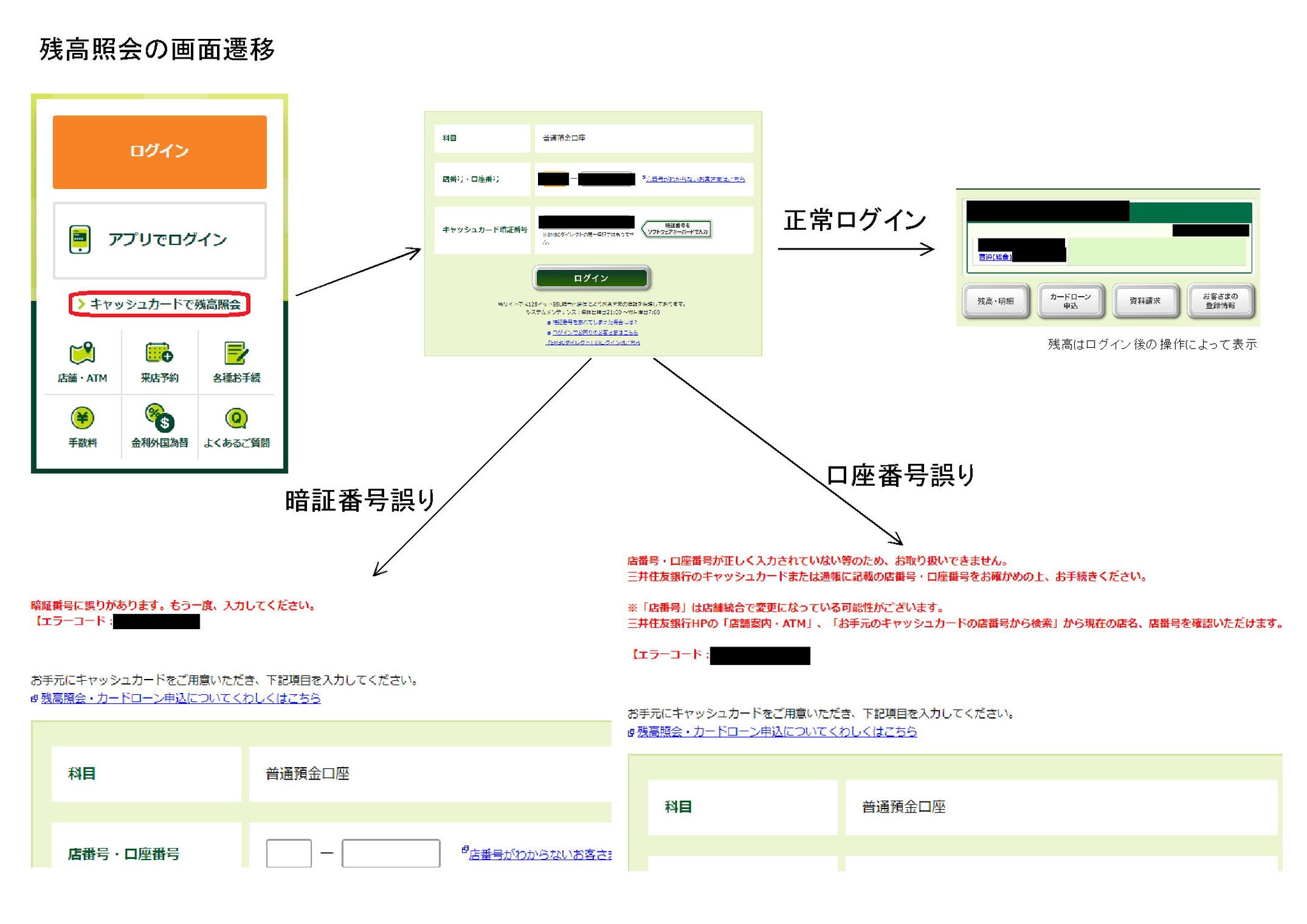Click お客さまの登録情報 button
Image resolution: width=1307 pixels, height=924 pixels.
tap(1220, 301)
